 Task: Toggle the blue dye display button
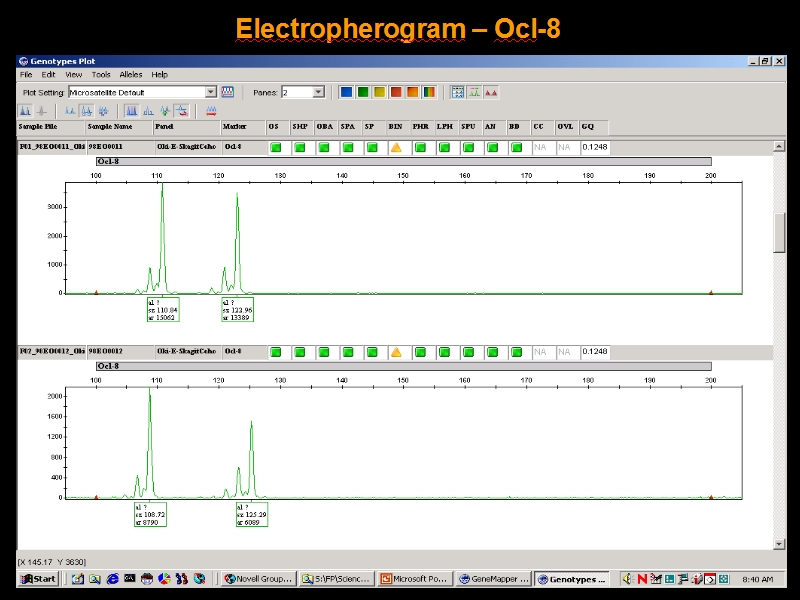click(346, 92)
